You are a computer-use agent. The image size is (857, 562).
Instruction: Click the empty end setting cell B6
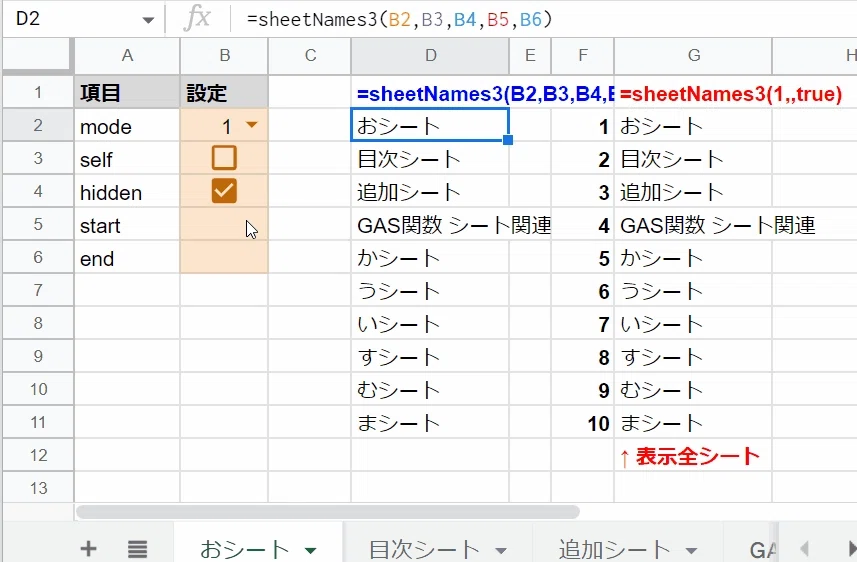coord(224,257)
